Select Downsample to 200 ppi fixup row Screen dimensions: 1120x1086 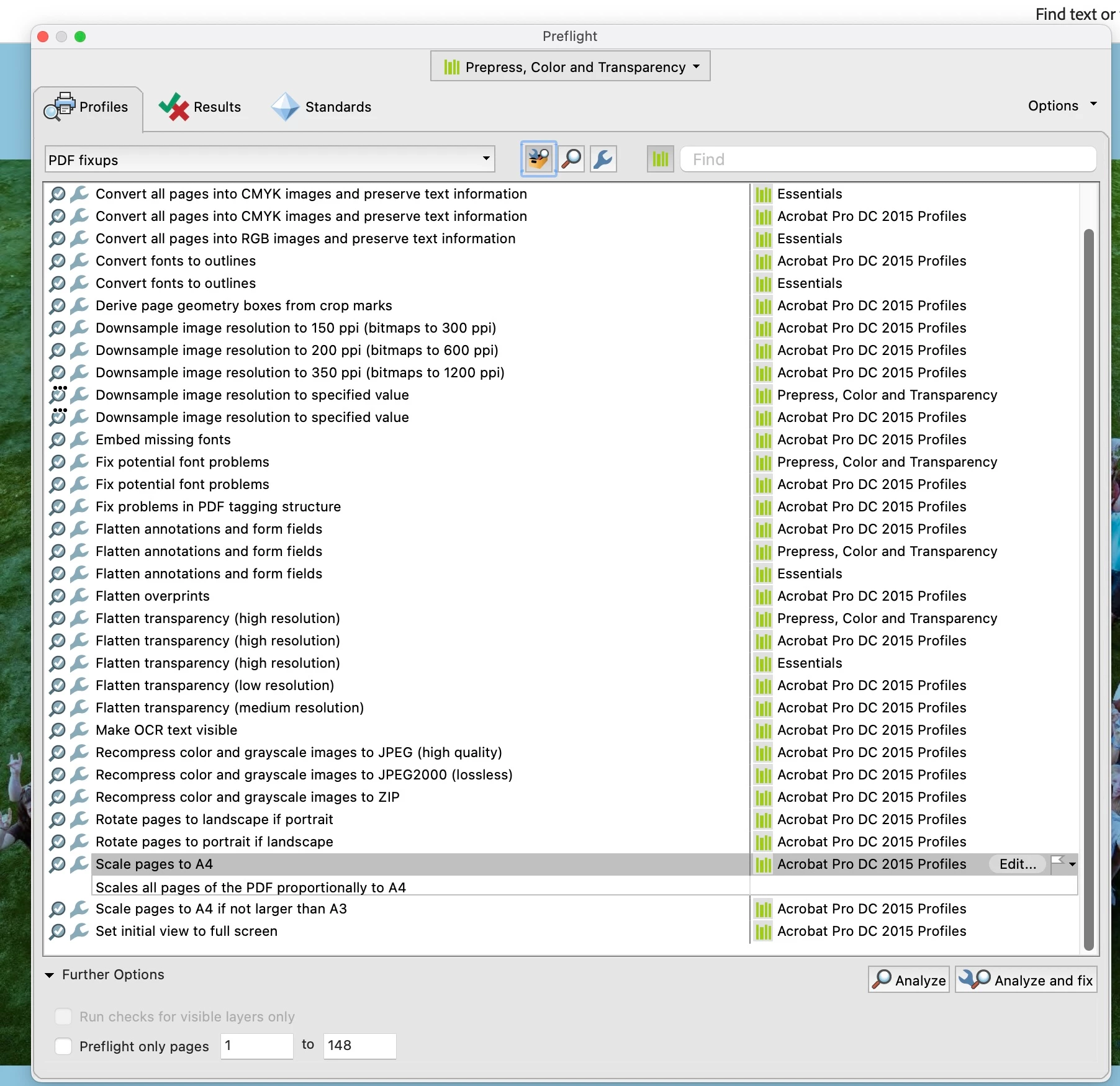pyautogui.click(x=297, y=350)
